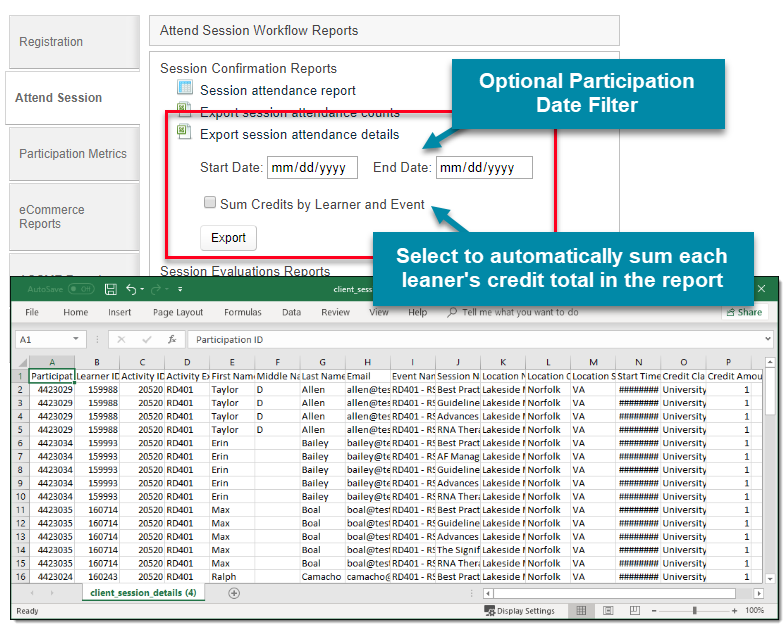Click the Name Box showing A1

click(44, 340)
